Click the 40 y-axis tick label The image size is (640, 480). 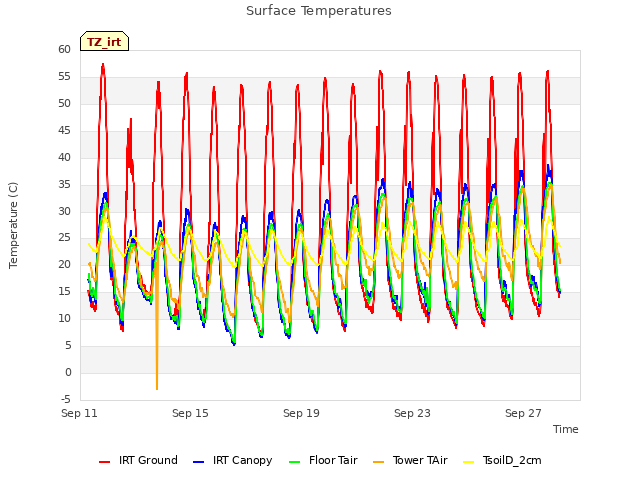click(64, 157)
